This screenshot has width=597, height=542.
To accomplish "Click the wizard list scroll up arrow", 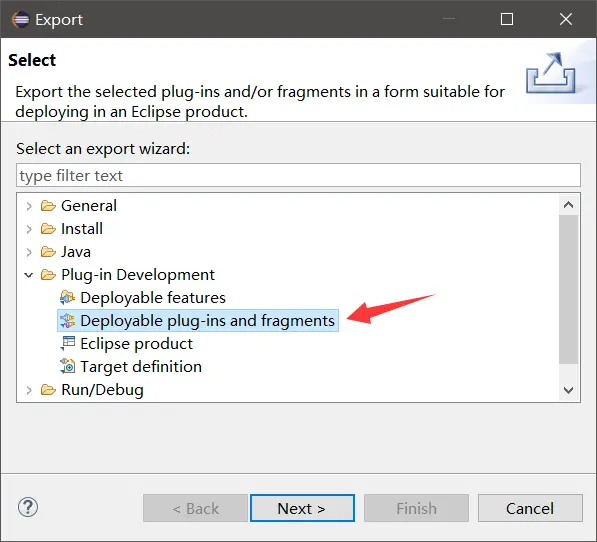I will [568, 205].
